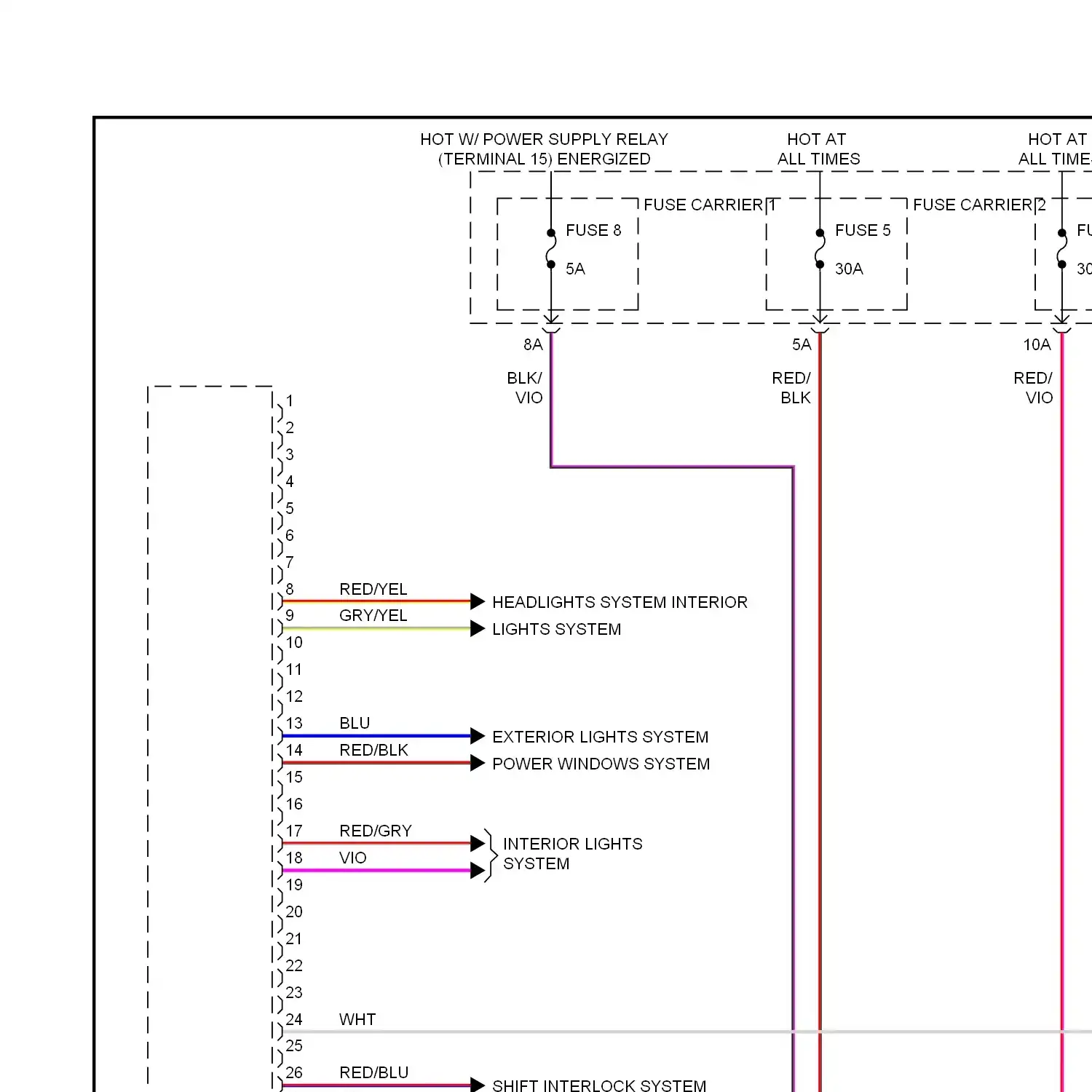Click the arrowhead ending the RED/YEL wire
Viewport: 1092px width, 1092px height.
point(478,601)
